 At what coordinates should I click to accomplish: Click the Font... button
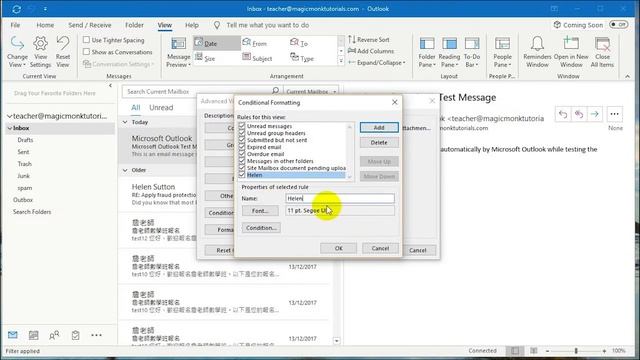pyautogui.click(x=260, y=211)
